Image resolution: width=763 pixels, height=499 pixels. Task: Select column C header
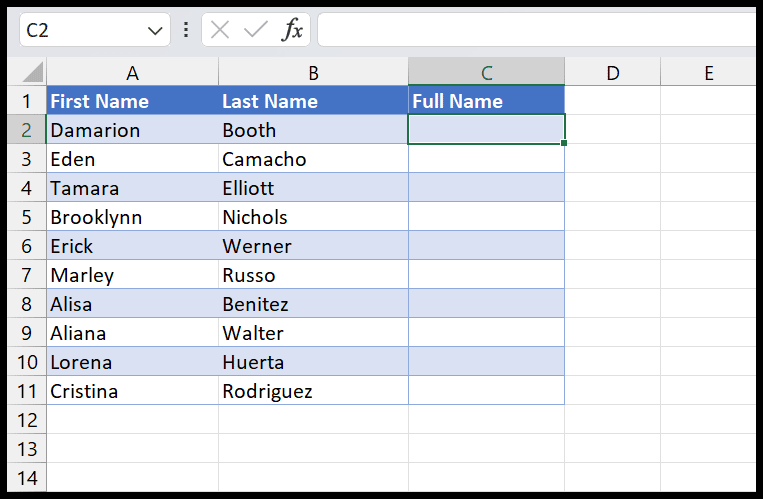tap(487, 73)
